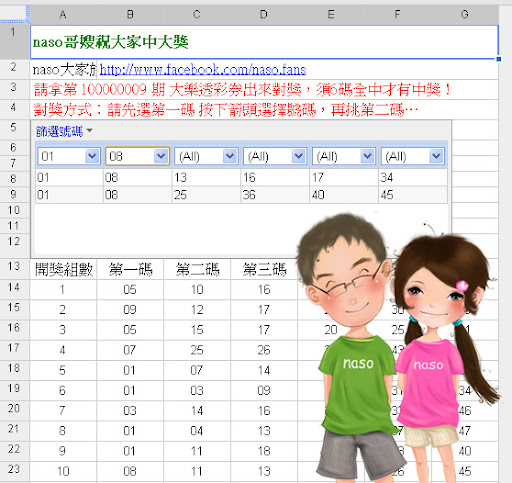Screen dimensions: 512x483
Task: Click cell 26 in sheet row 17
Action: (264, 350)
